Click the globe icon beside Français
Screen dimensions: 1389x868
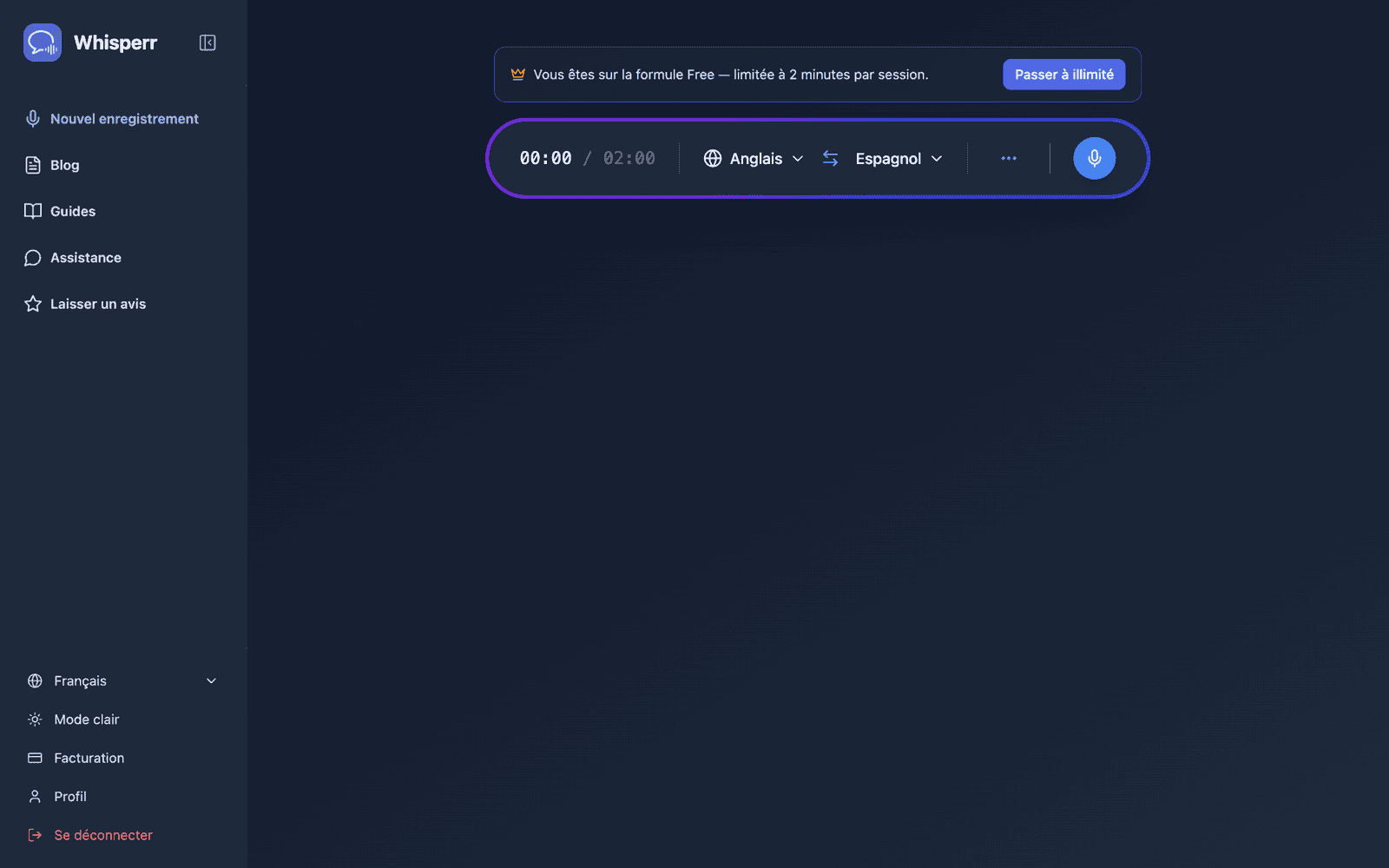(x=35, y=681)
